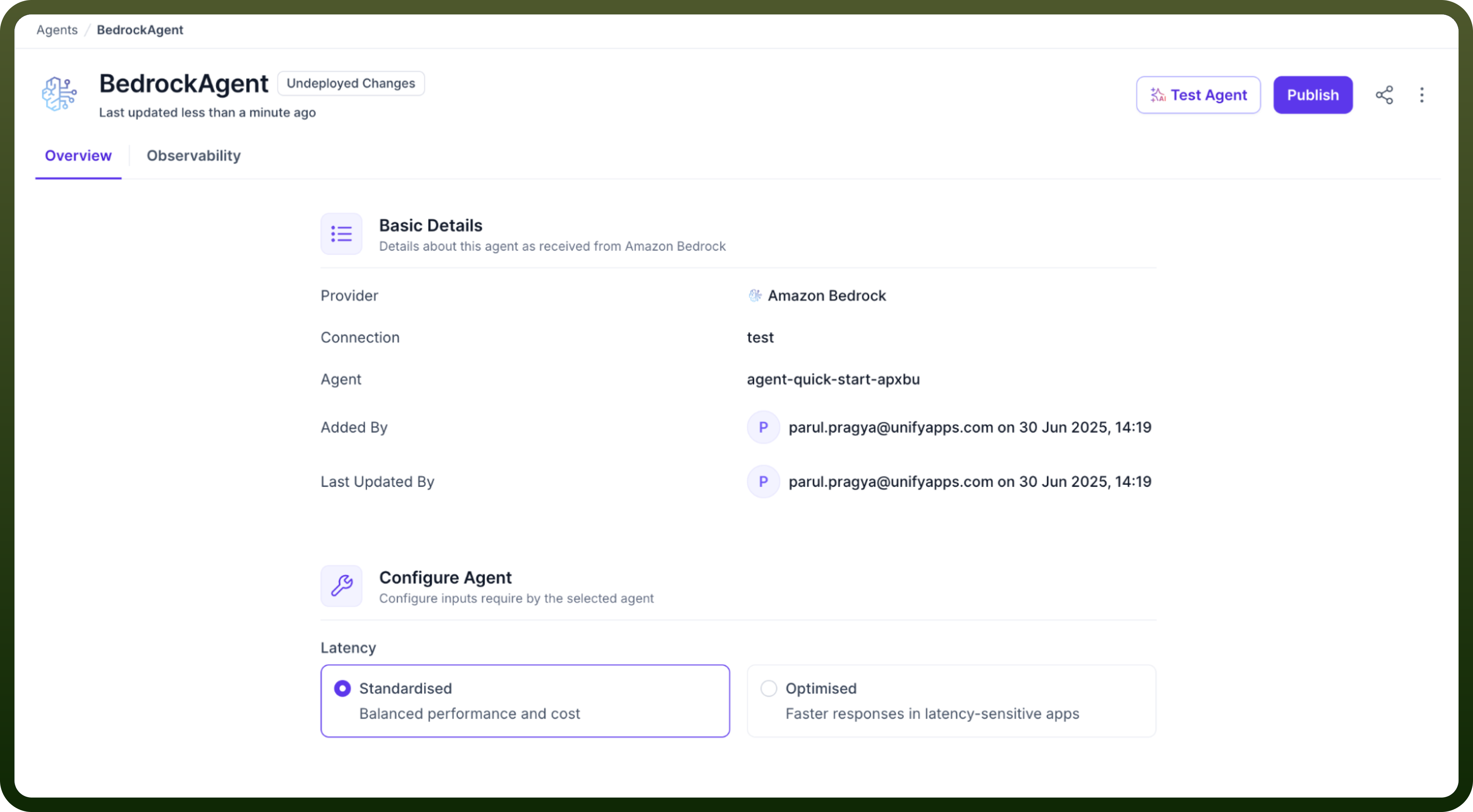
Task: Choose the Optimised faster responses card
Action: click(x=951, y=701)
